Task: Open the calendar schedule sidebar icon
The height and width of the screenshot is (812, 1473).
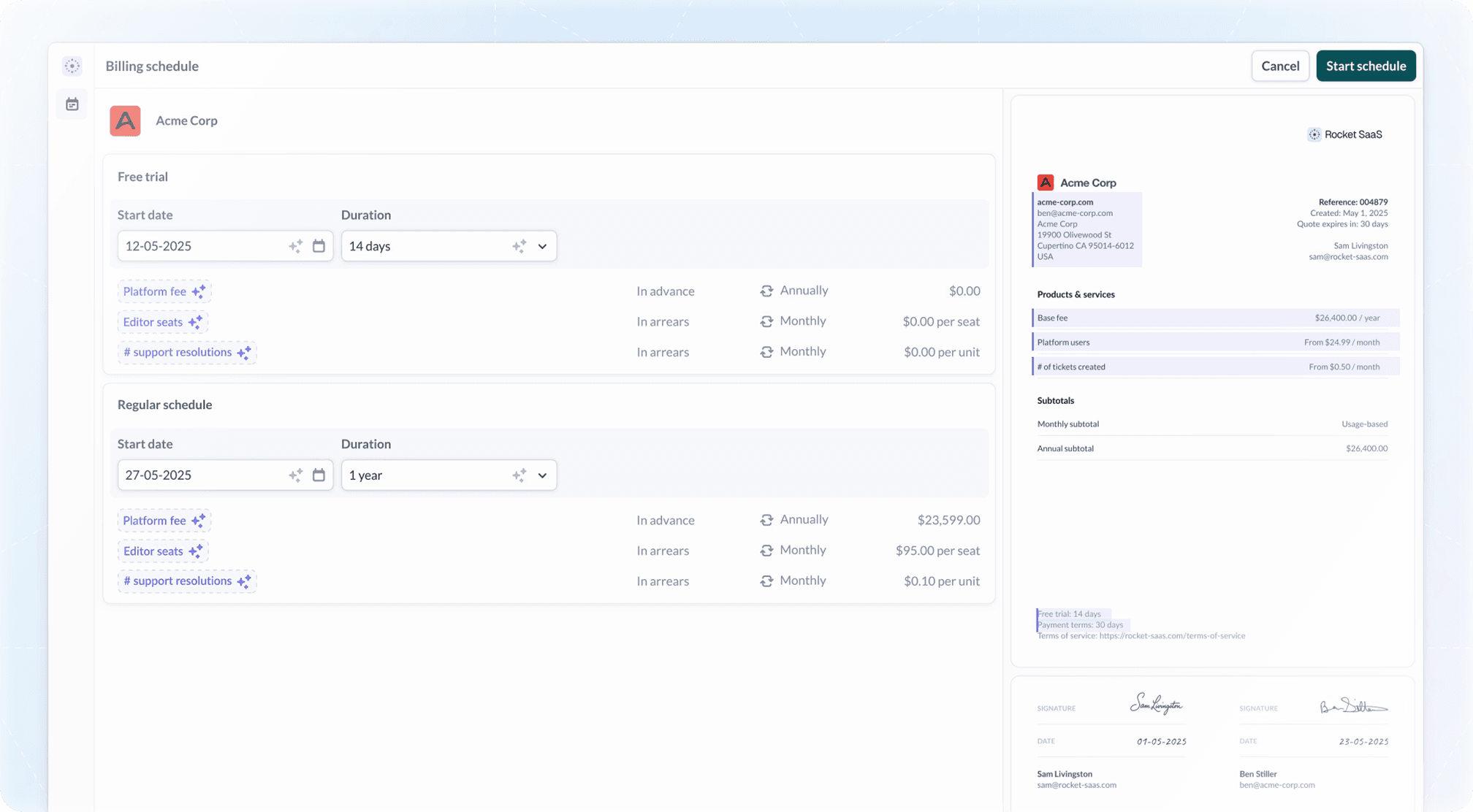Action: tap(72, 104)
